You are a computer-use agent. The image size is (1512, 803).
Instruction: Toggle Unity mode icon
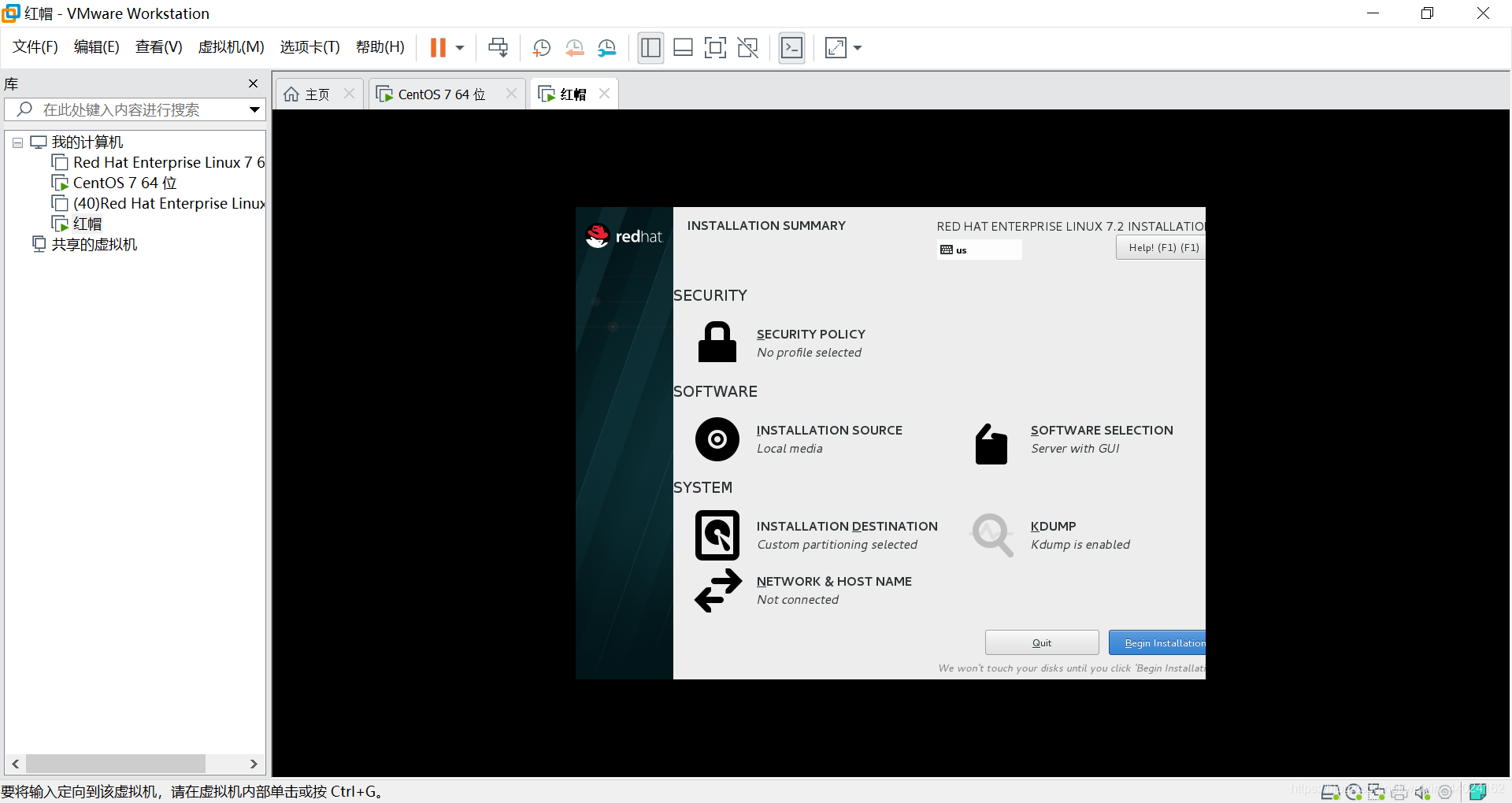pos(747,48)
